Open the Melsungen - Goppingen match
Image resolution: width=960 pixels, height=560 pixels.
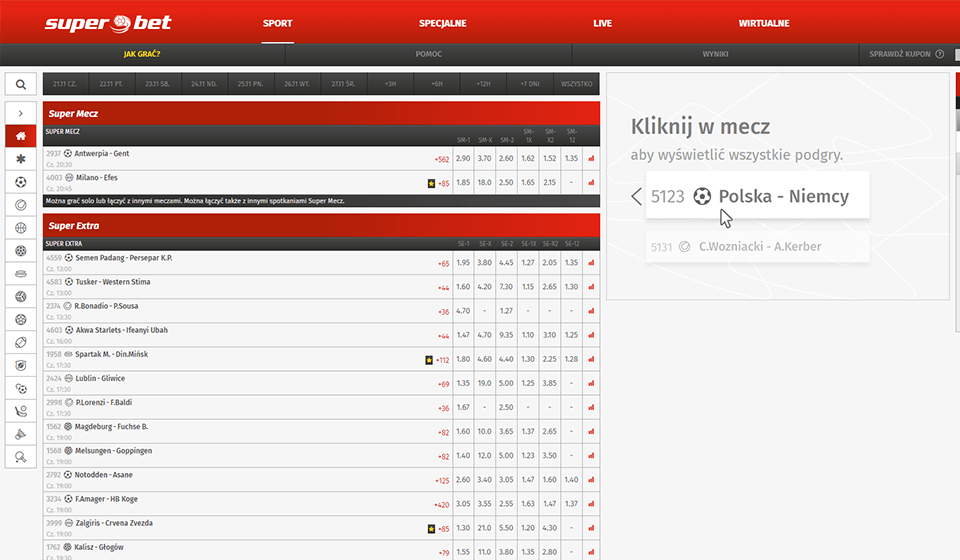(113, 450)
